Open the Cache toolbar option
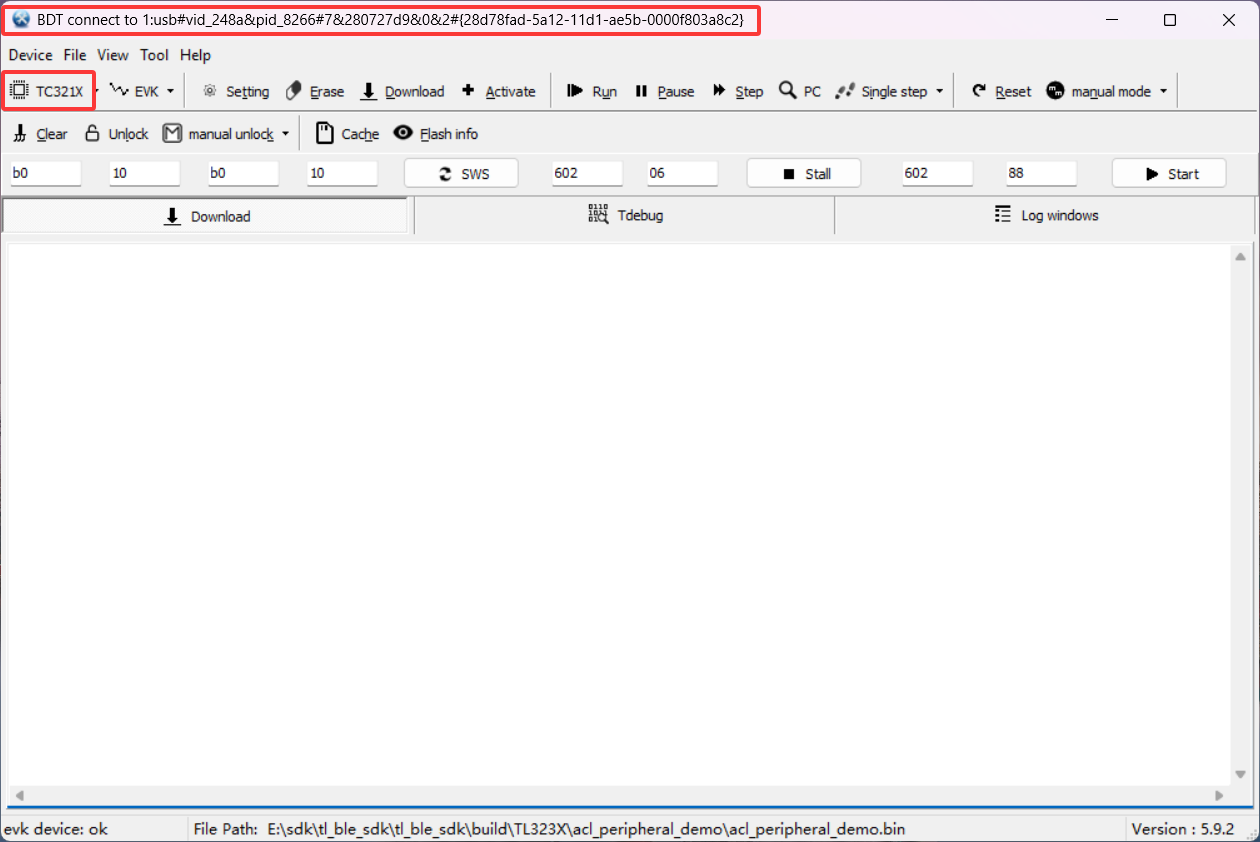This screenshot has width=1260, height=842. click(x=347, y=133)
